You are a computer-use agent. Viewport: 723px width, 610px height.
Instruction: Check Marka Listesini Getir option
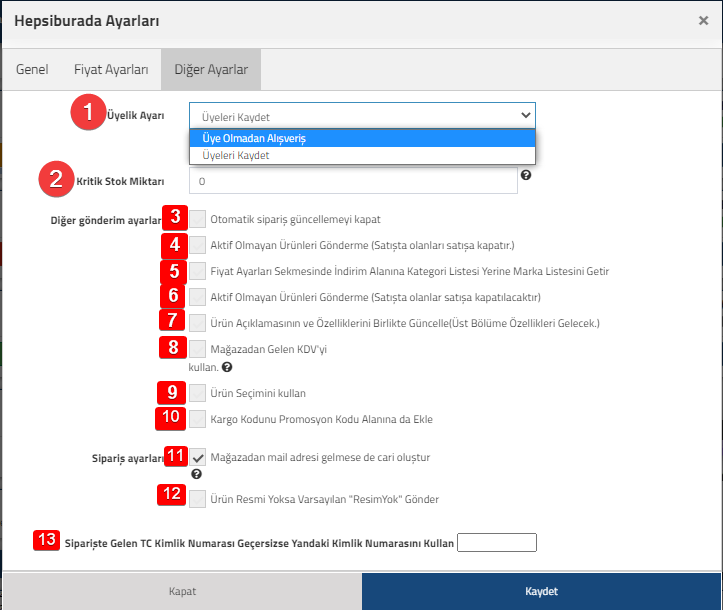point(198,271)
